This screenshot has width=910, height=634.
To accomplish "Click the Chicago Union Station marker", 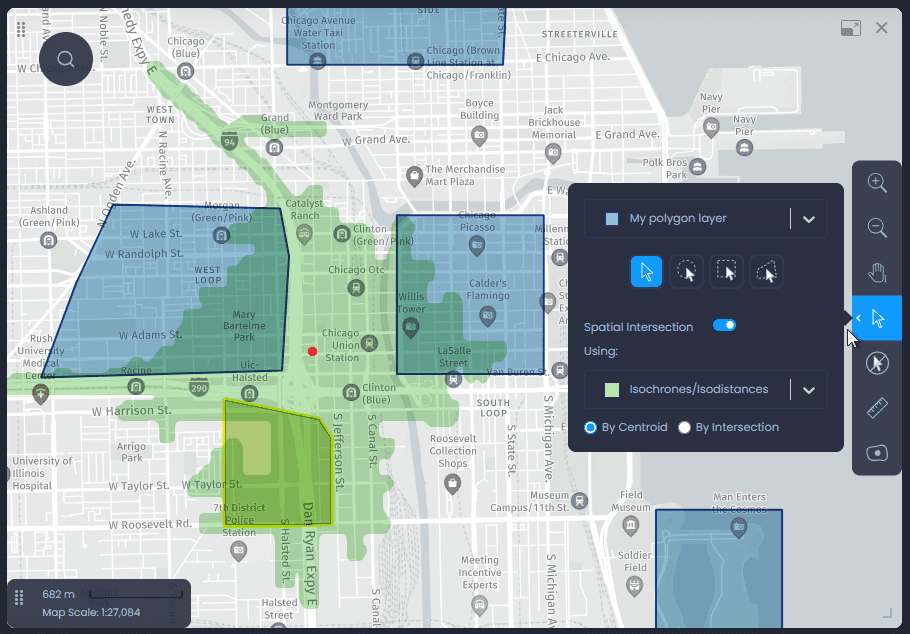I will click(369, 344).
